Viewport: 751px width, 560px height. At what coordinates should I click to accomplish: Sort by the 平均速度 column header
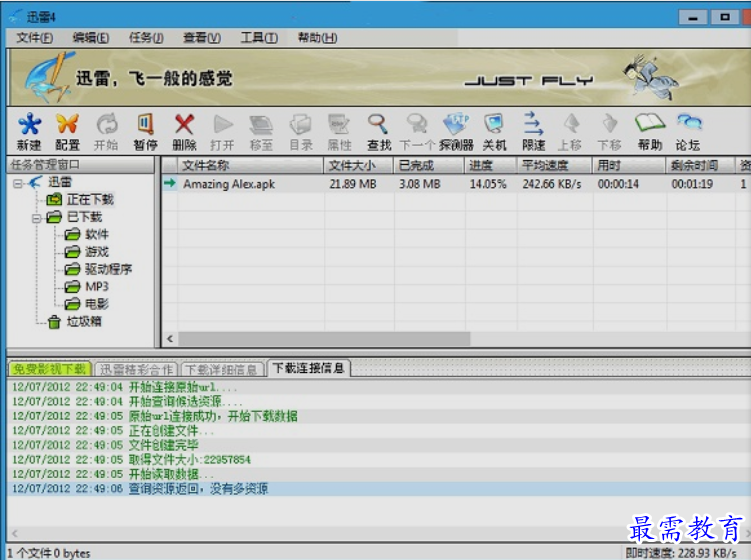tap(555, 165)
